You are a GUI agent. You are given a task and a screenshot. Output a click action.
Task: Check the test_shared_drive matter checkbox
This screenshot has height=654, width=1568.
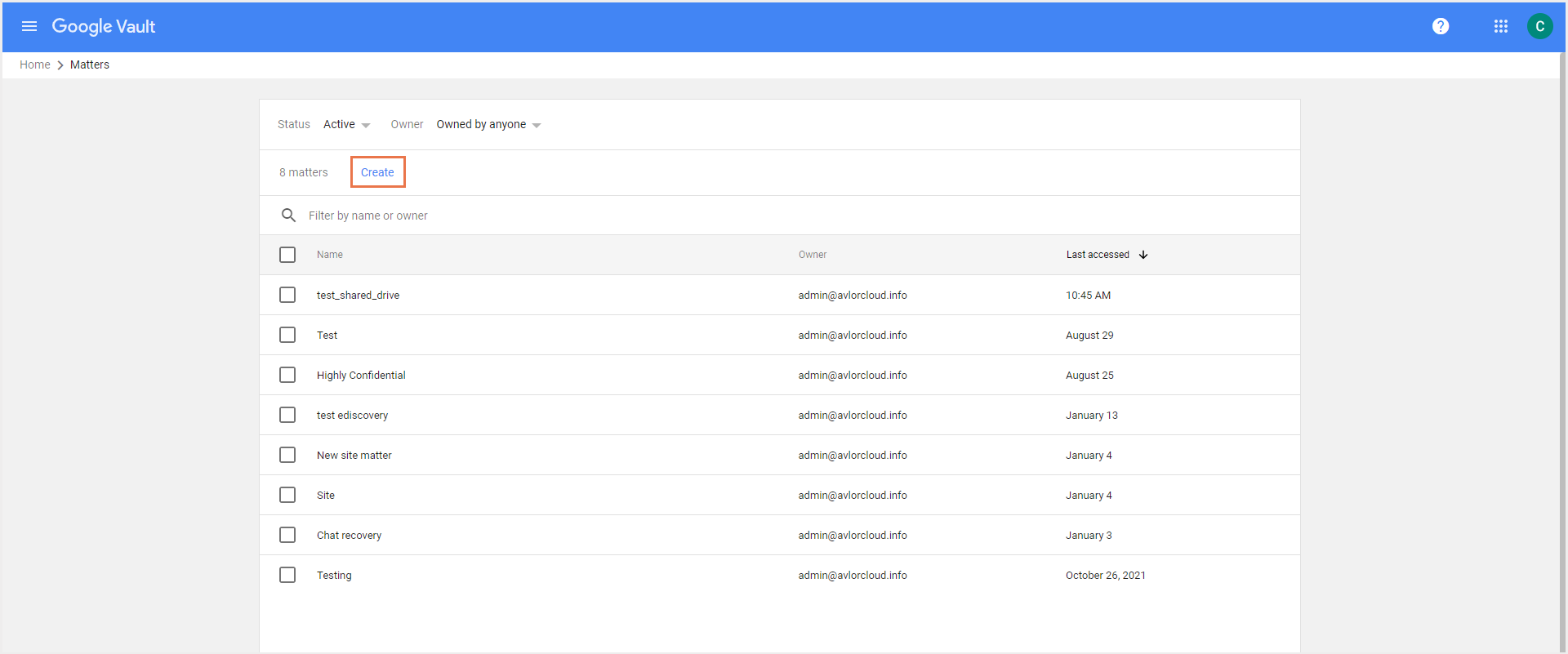coord(287,295)
